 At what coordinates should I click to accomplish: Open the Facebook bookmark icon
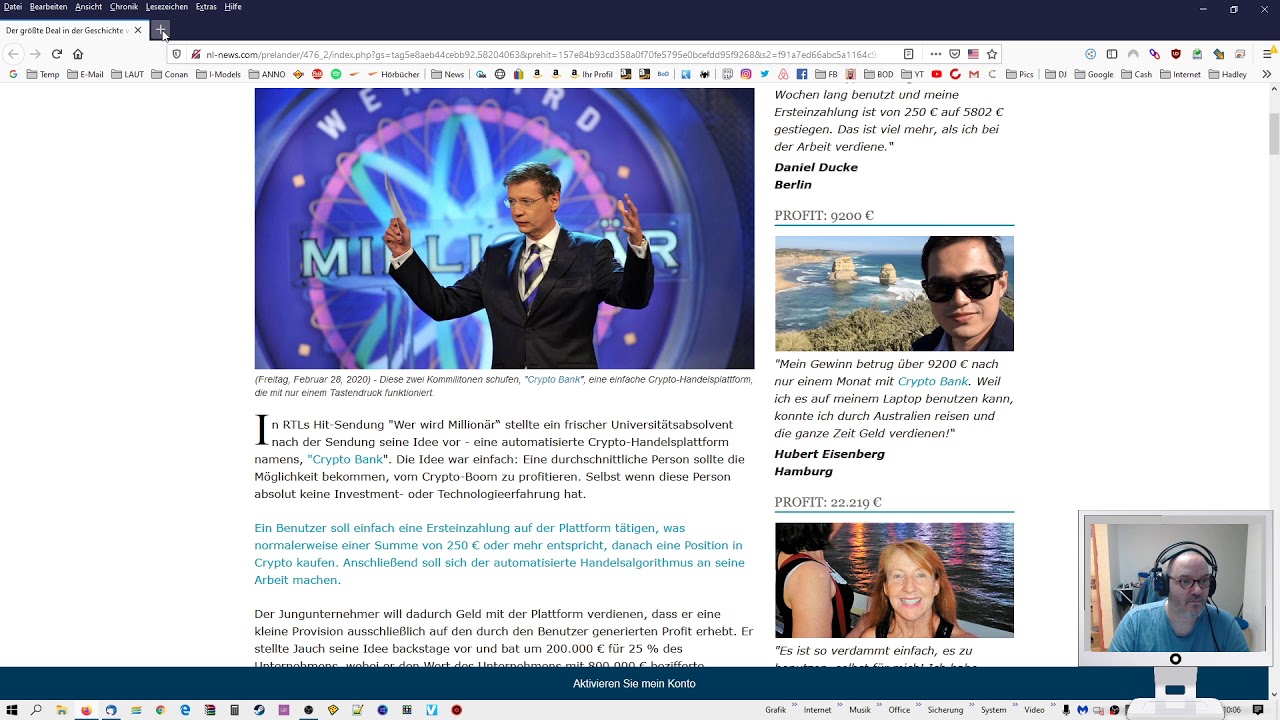pos(802,74)
